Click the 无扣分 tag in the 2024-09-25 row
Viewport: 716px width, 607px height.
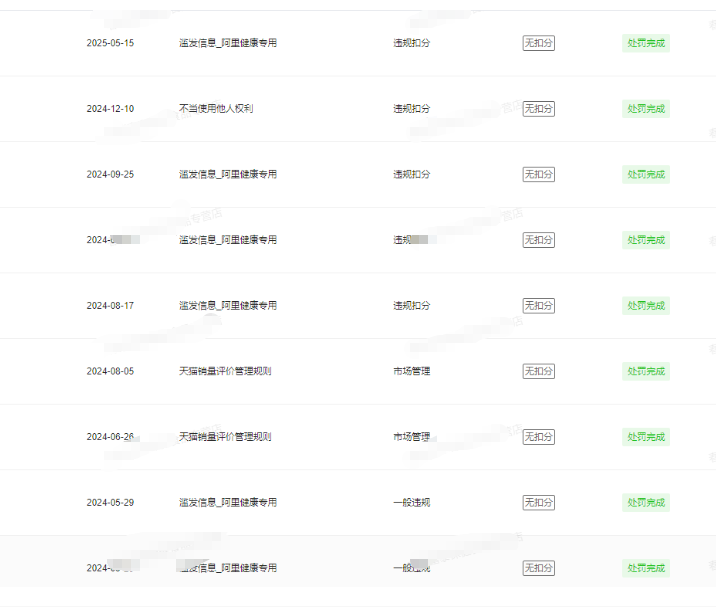point(538,174)
